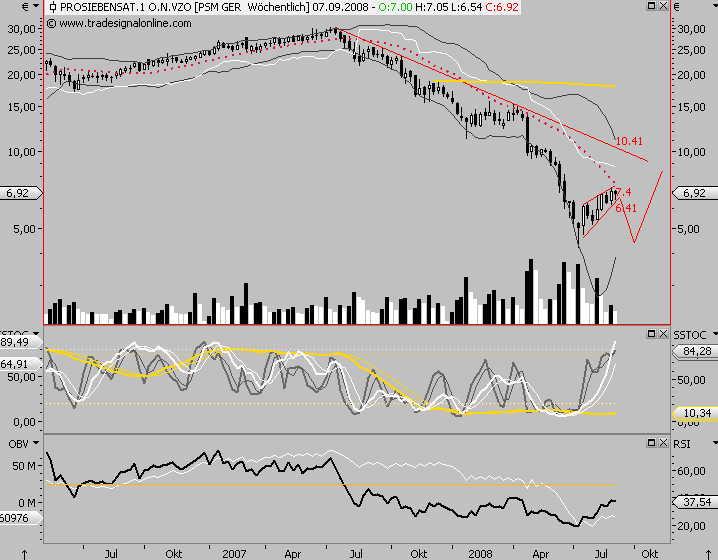Click the C:6.92 close value in title
This screenshot has height=560, width=718.
[502, 7]
